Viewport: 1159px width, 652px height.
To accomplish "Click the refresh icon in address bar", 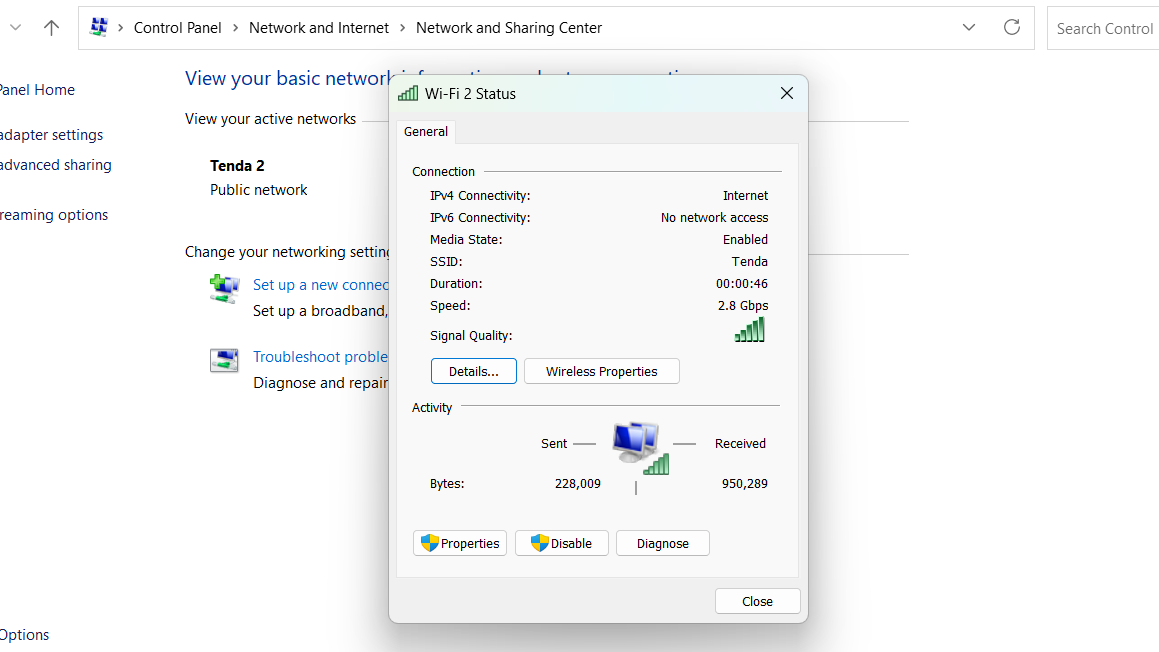I will click(1012, 27).
